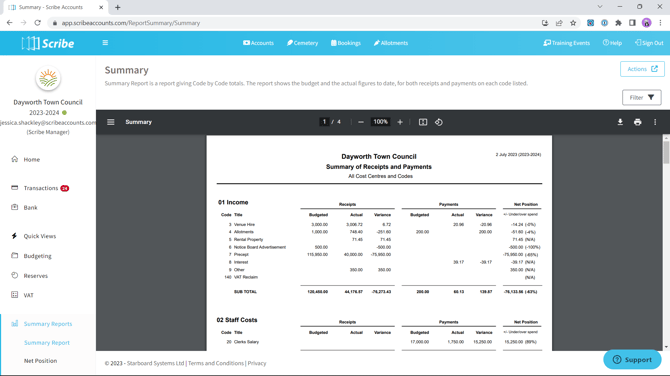Viewport: 670px width, 376px height.
Task: Click the PDF vertical scrollbar thumb
Action: pyautogui.click(x=666, y=152)
